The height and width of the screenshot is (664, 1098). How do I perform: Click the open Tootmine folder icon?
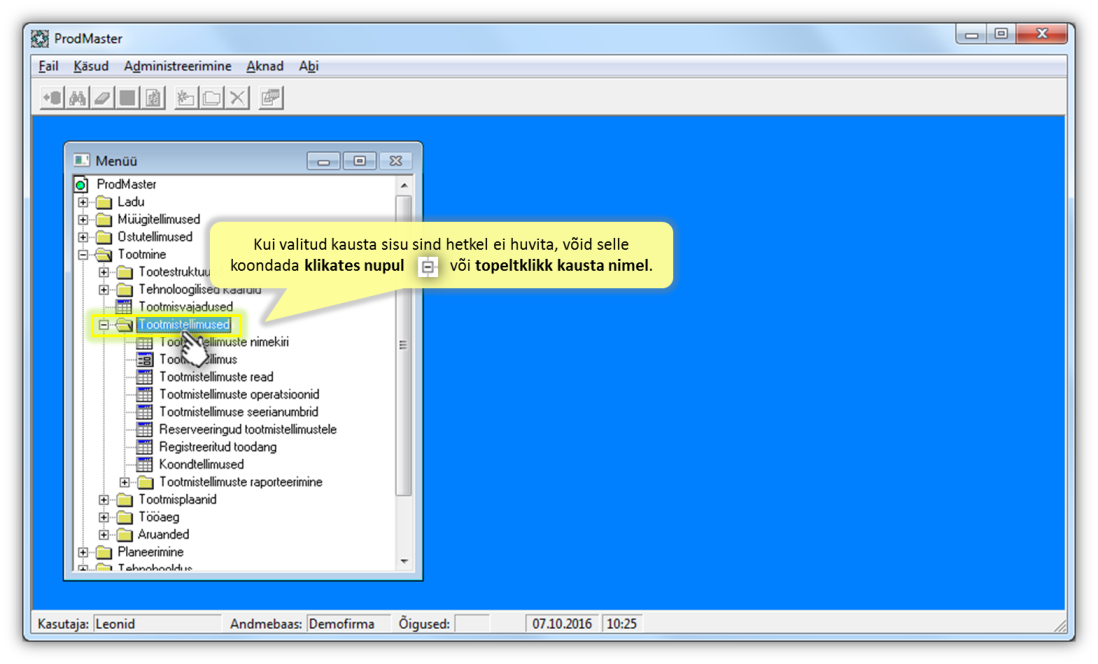point(104,254)
